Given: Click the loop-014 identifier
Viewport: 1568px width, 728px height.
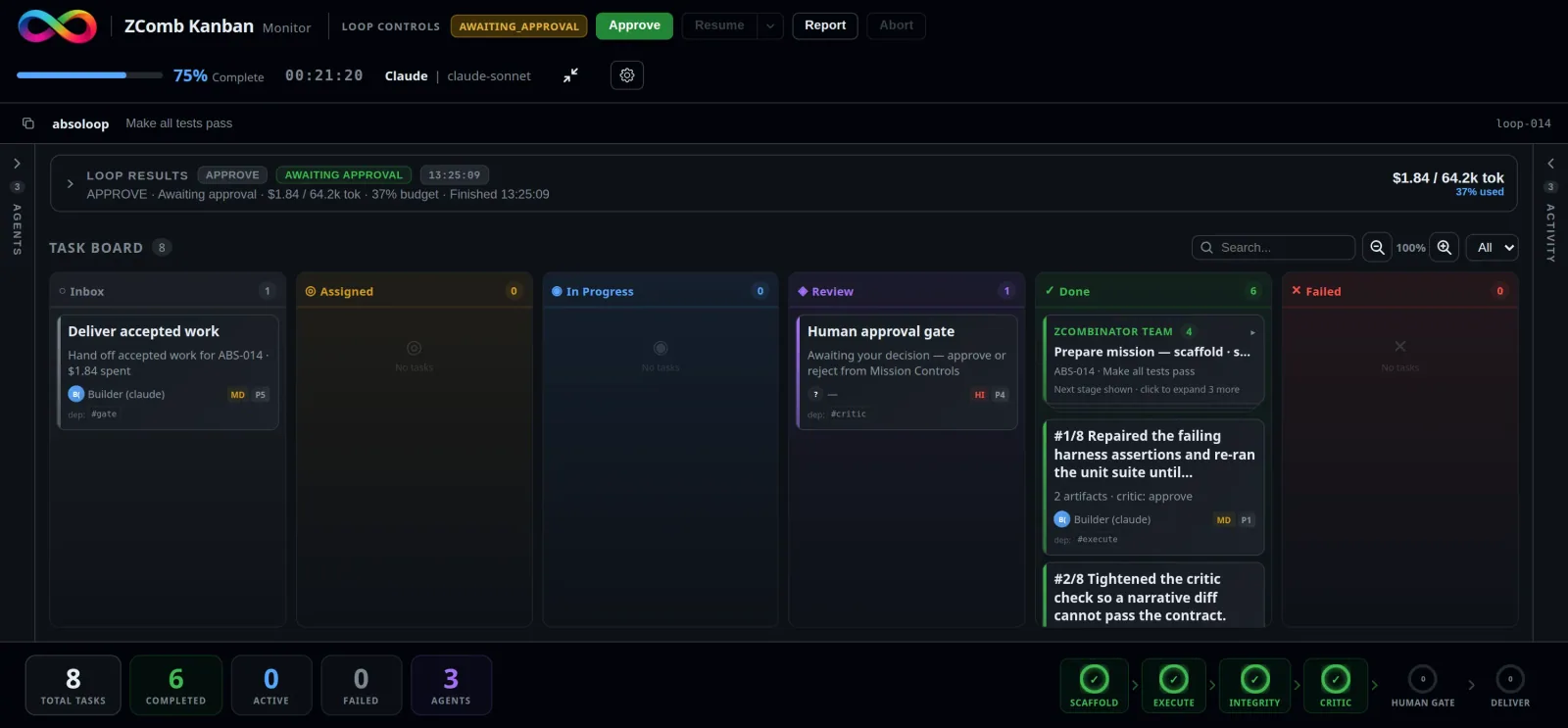Looking at the screenshot, I should (x=1523, y=123).
